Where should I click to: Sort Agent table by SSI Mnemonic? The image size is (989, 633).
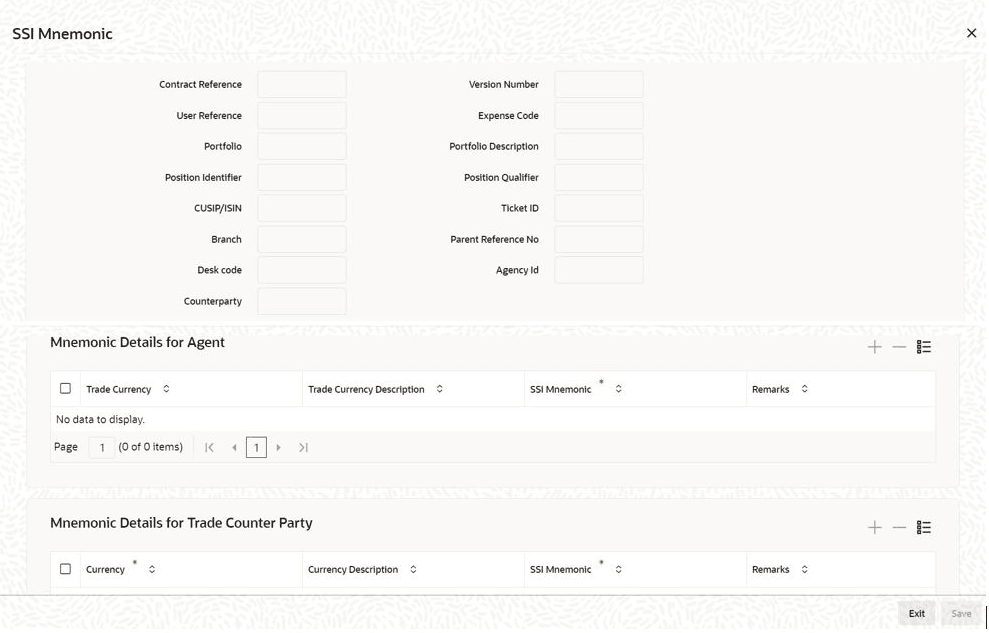pos(618,389)
